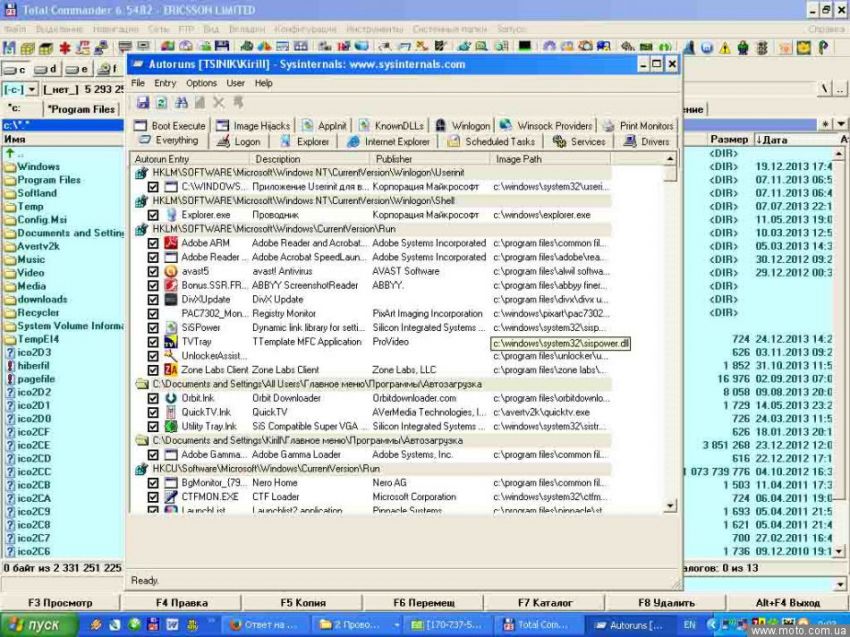
Task: Select the PAC7302_Mon Registry Monitor entry
Action: 372,313
